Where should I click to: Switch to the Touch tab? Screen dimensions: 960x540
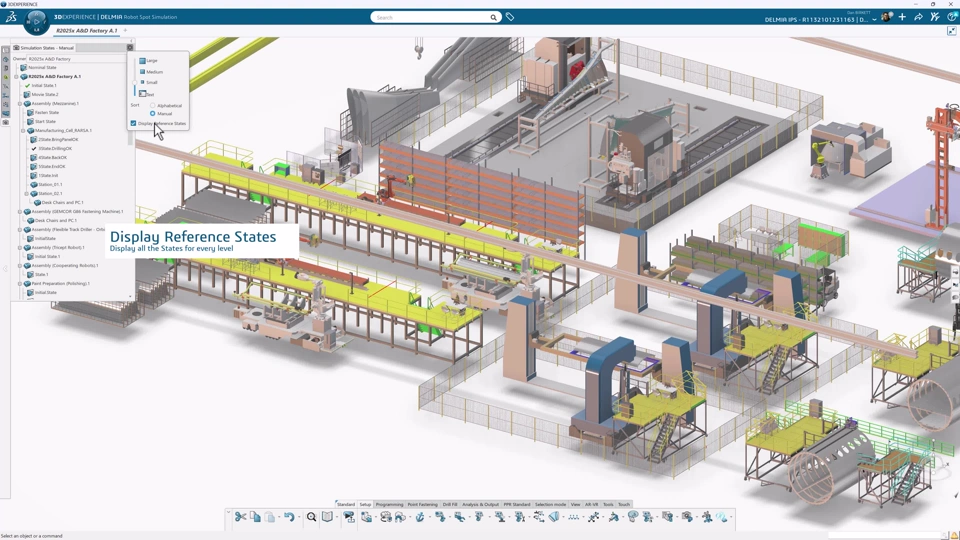point(624,504)
